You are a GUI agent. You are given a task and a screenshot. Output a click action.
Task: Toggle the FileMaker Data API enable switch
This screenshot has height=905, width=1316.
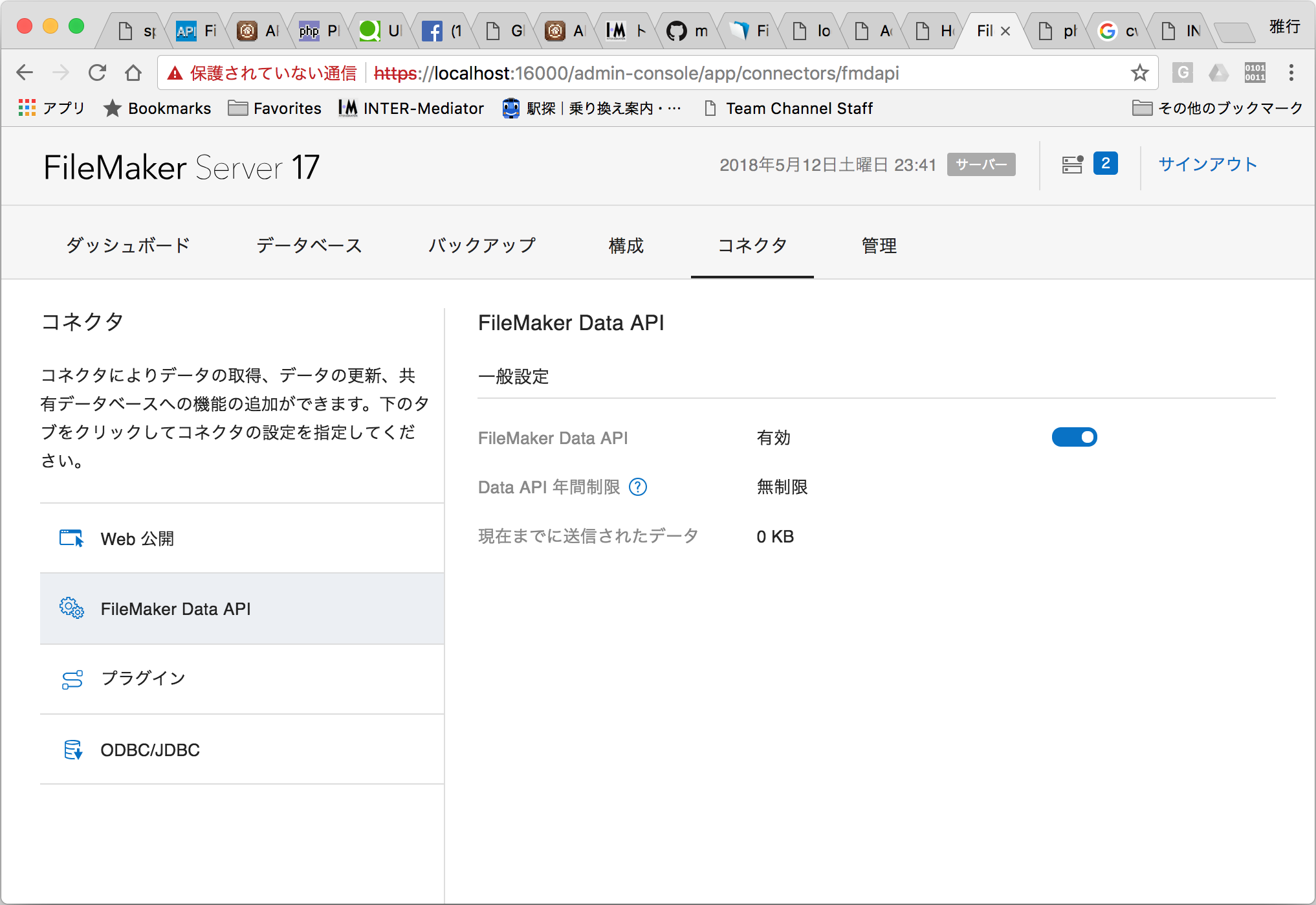pyautogui.click(x=1074, y=438)
